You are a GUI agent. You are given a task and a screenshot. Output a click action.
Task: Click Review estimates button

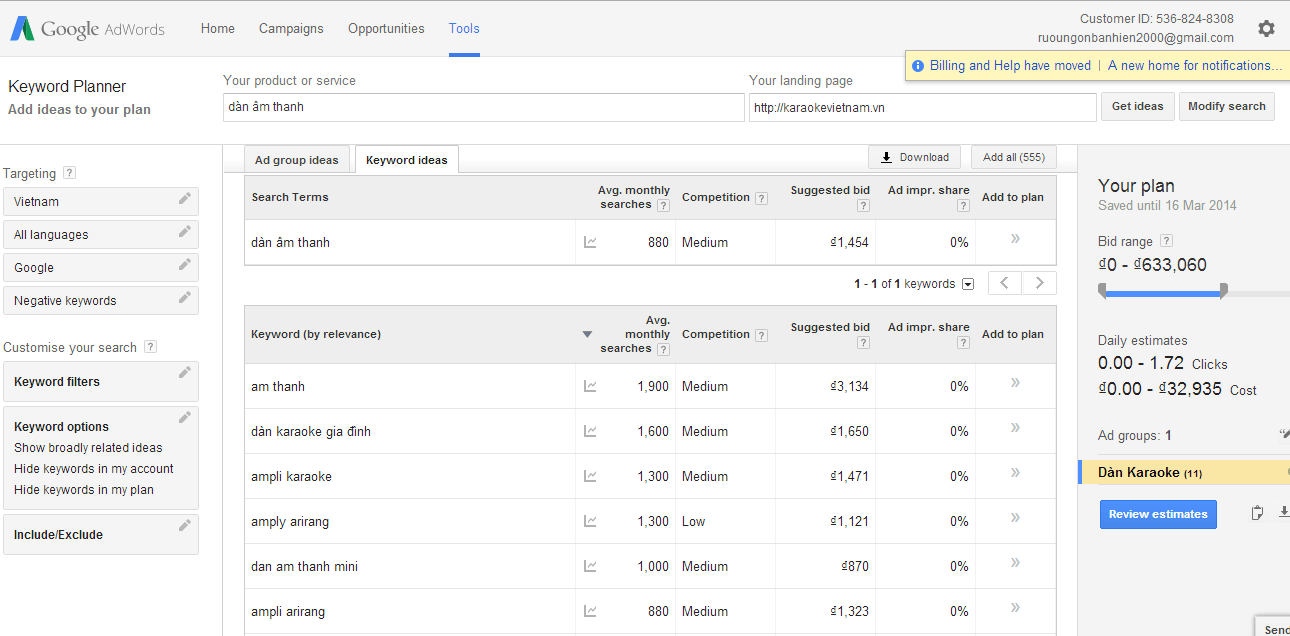(1158, 514)
